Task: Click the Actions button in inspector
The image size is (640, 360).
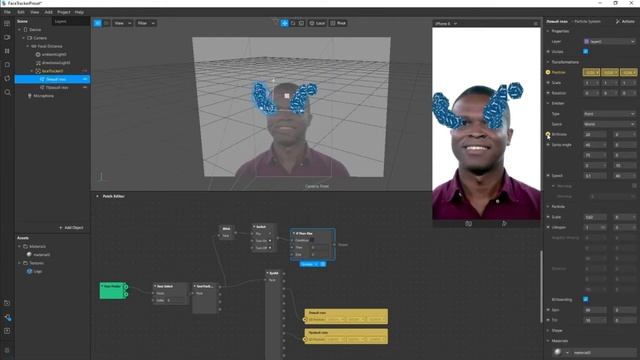Action: pyautogui.click(x=625, y=21)
